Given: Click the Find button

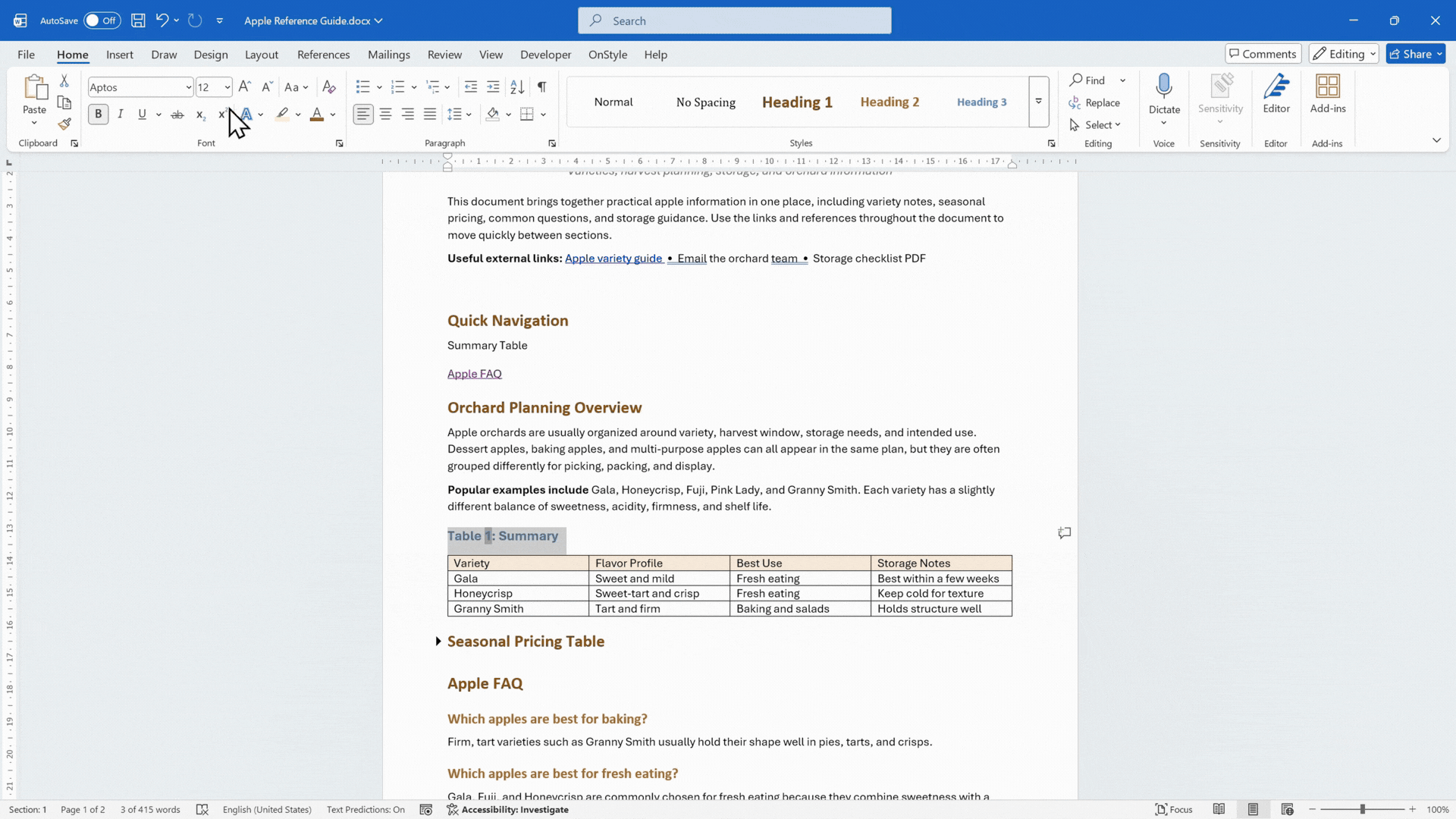Looking at the screenshot, I should [1087, 80].
